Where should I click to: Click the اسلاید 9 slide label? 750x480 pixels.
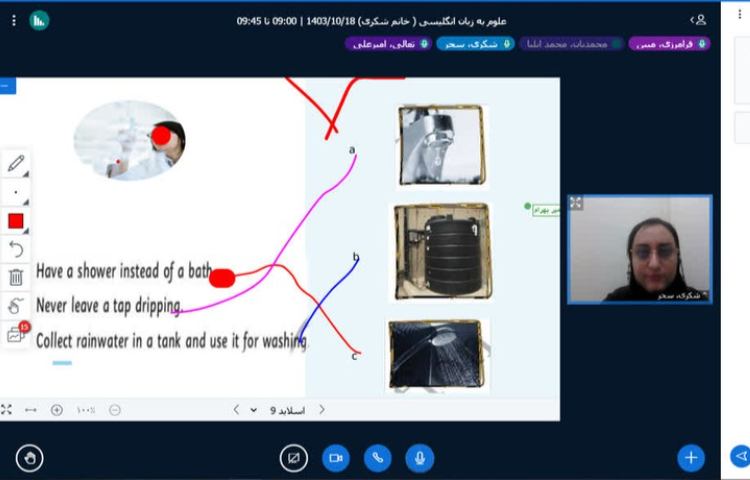click(x=287, y=410)
